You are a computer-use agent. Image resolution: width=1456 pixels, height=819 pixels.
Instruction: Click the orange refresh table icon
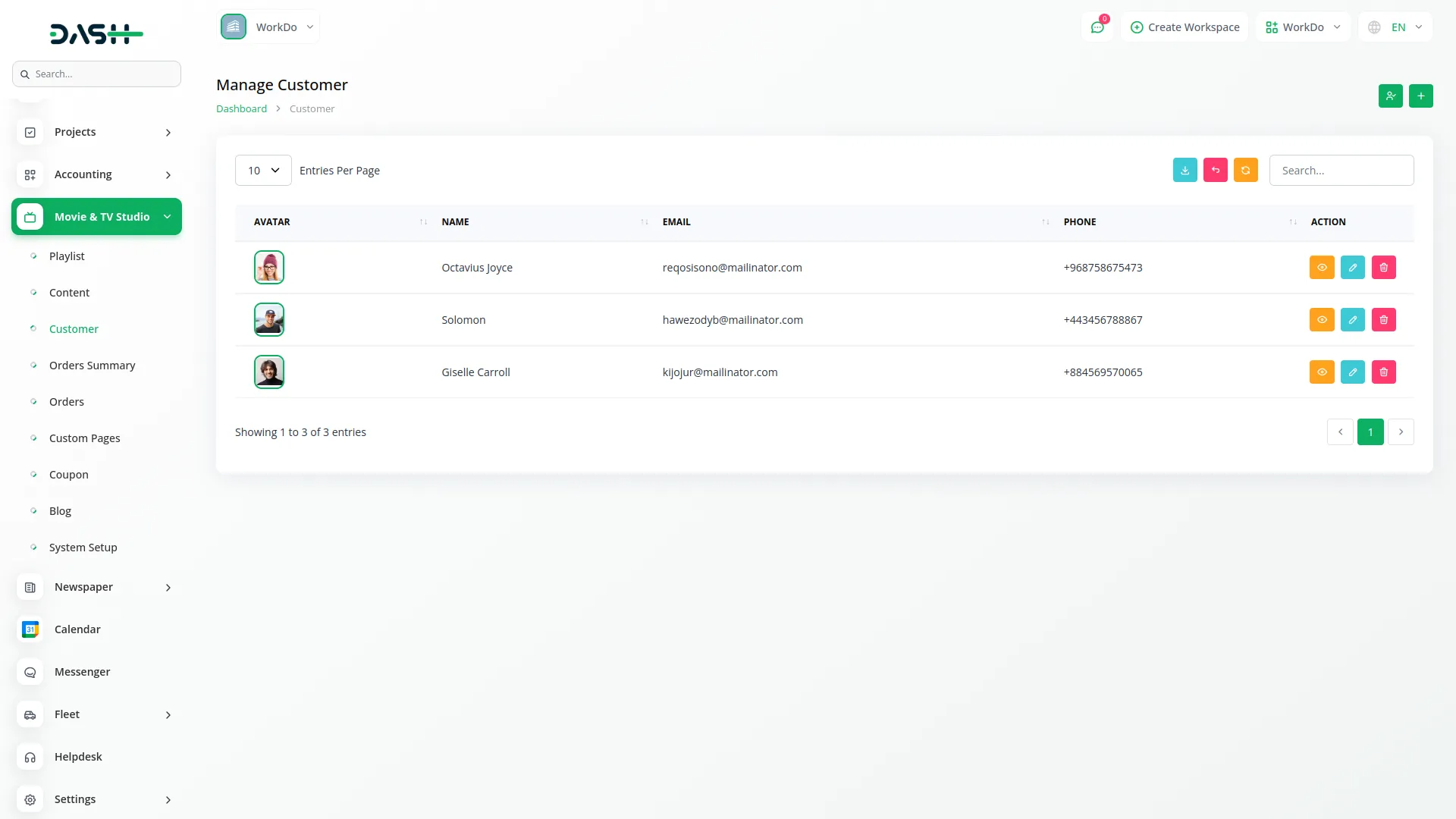pos(1245,170)
